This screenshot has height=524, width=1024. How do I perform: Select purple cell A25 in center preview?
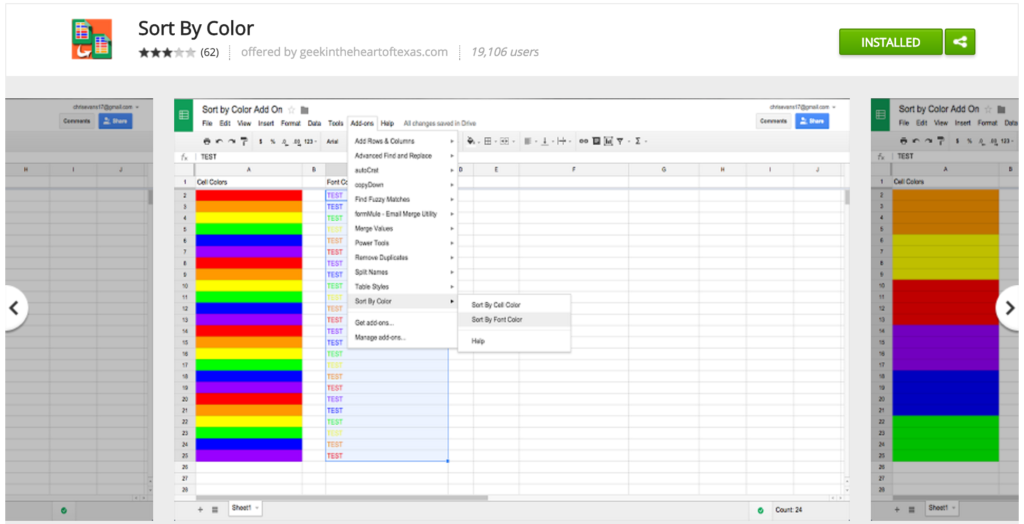point(249,455)
